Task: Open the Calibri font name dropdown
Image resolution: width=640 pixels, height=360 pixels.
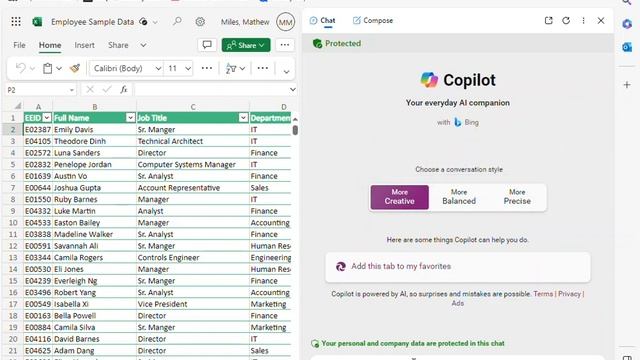Action: (x=158, y=69)
